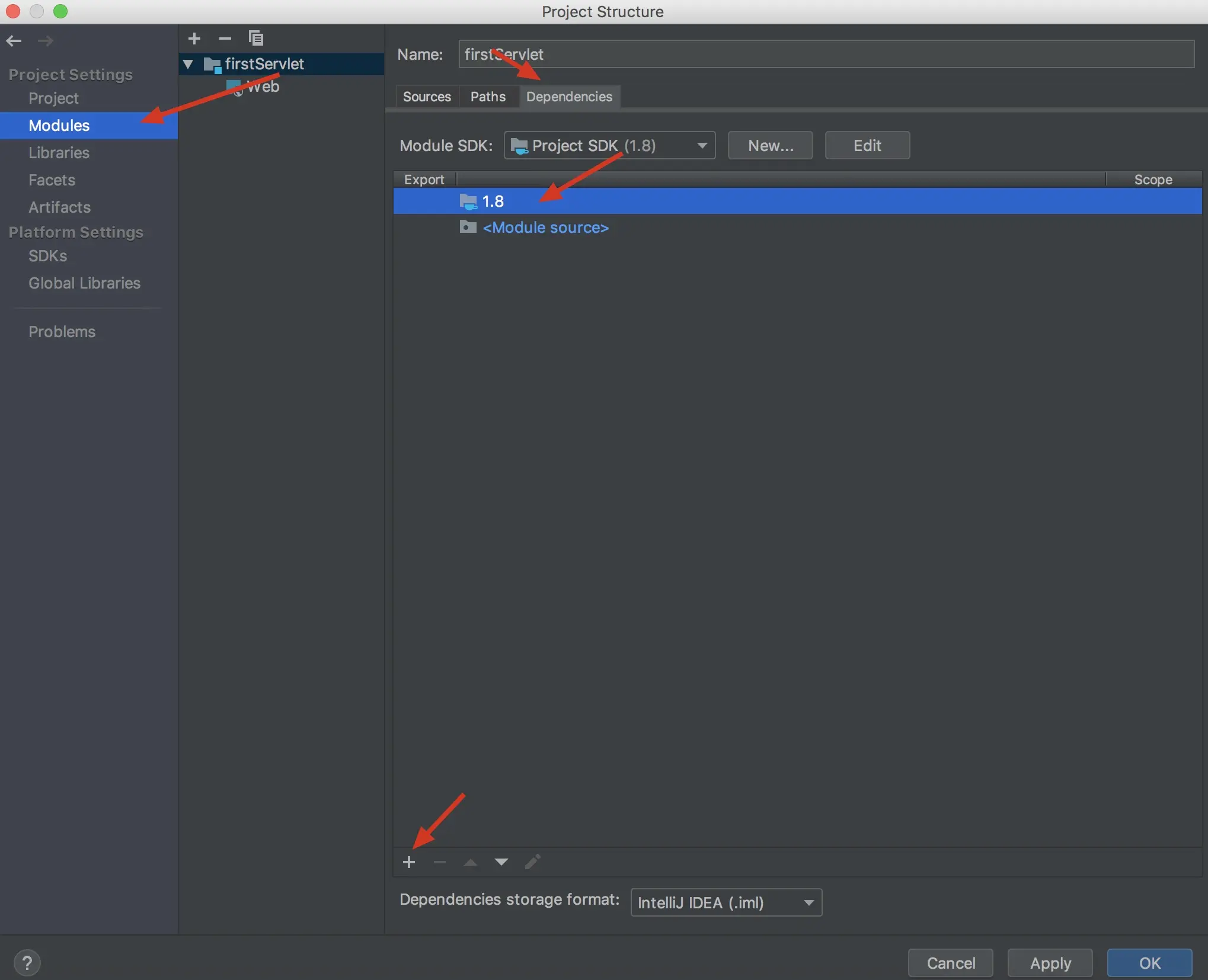Click the move dependency up arrow
The width and height of the screenshot is (1208, 980).
point(470,862)
